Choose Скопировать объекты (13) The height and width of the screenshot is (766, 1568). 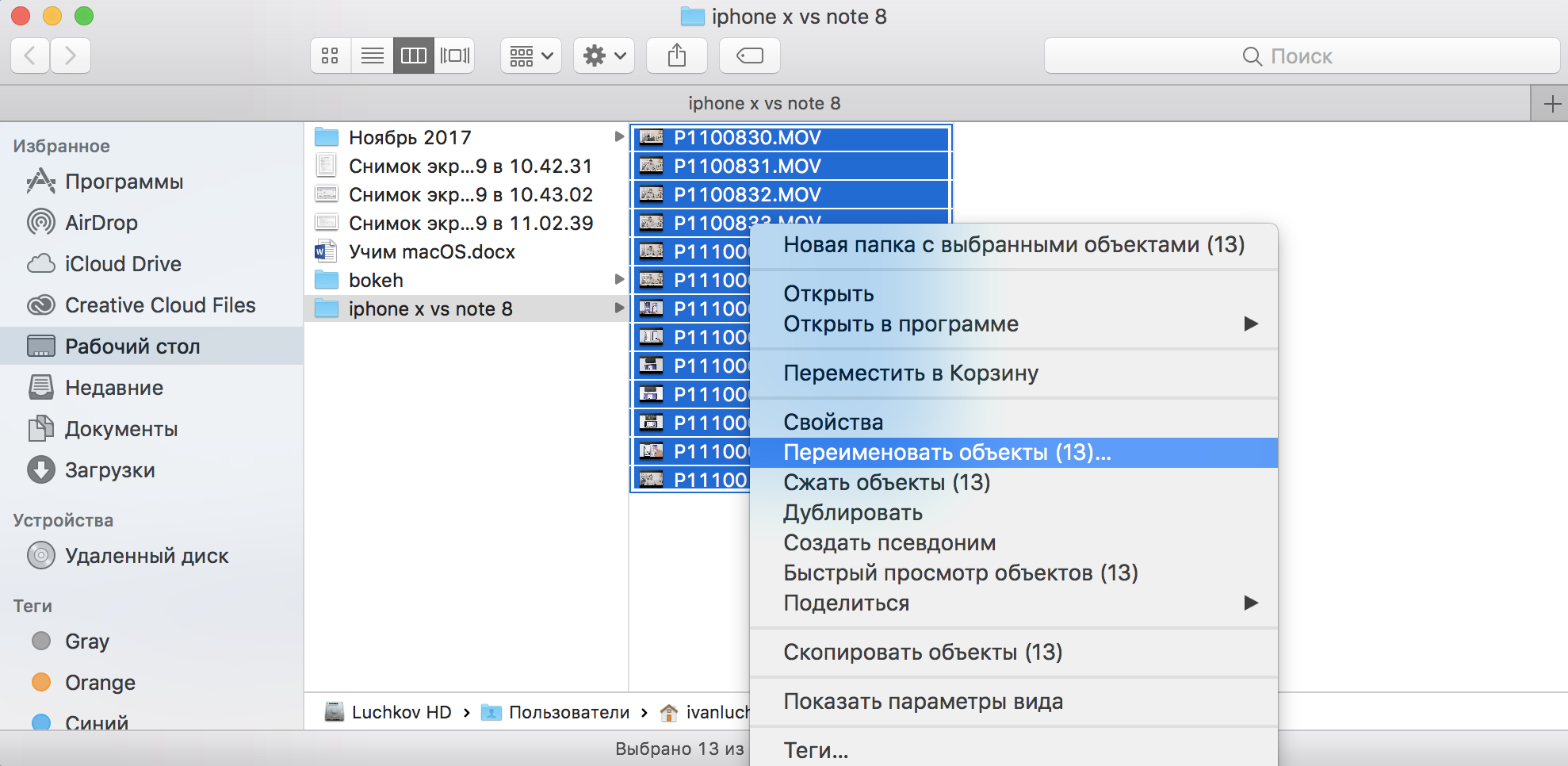tap(1014, 653)
